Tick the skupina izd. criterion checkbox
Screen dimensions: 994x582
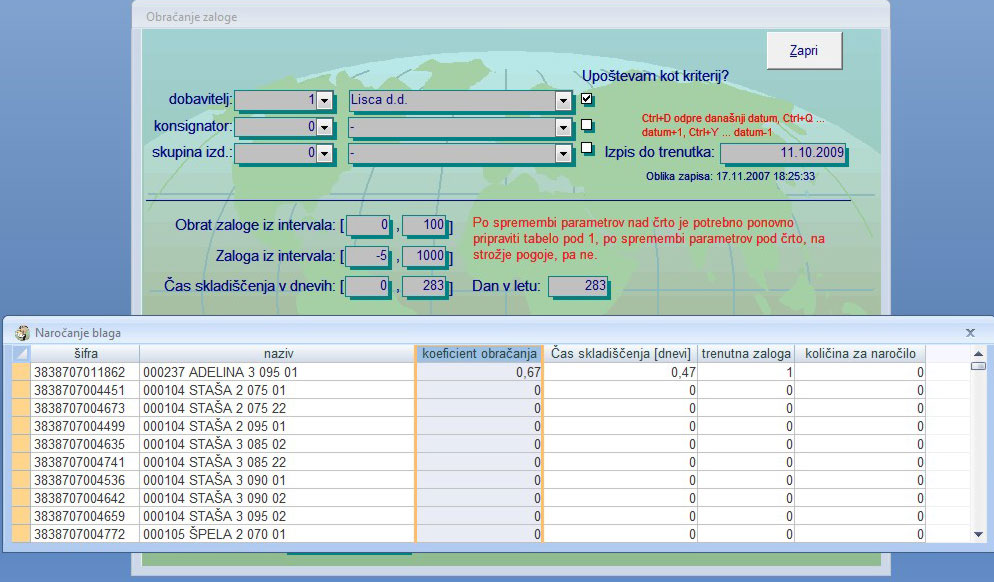click(x=587, y=150)
